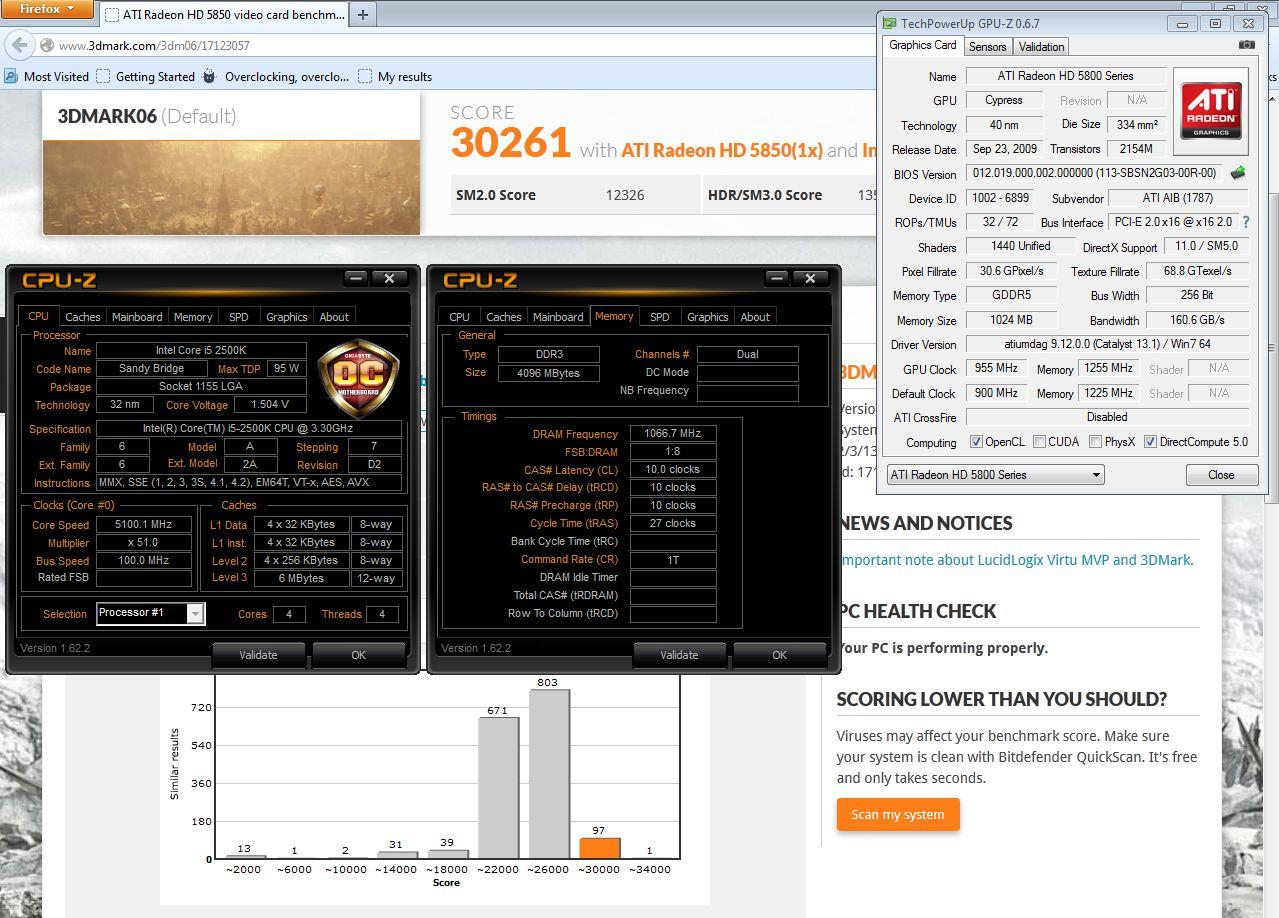Open LucidLogix Virtu MVP note link
This screenshot has width=1279, height=918.
pyautogui.click(x=1015, y=560)
